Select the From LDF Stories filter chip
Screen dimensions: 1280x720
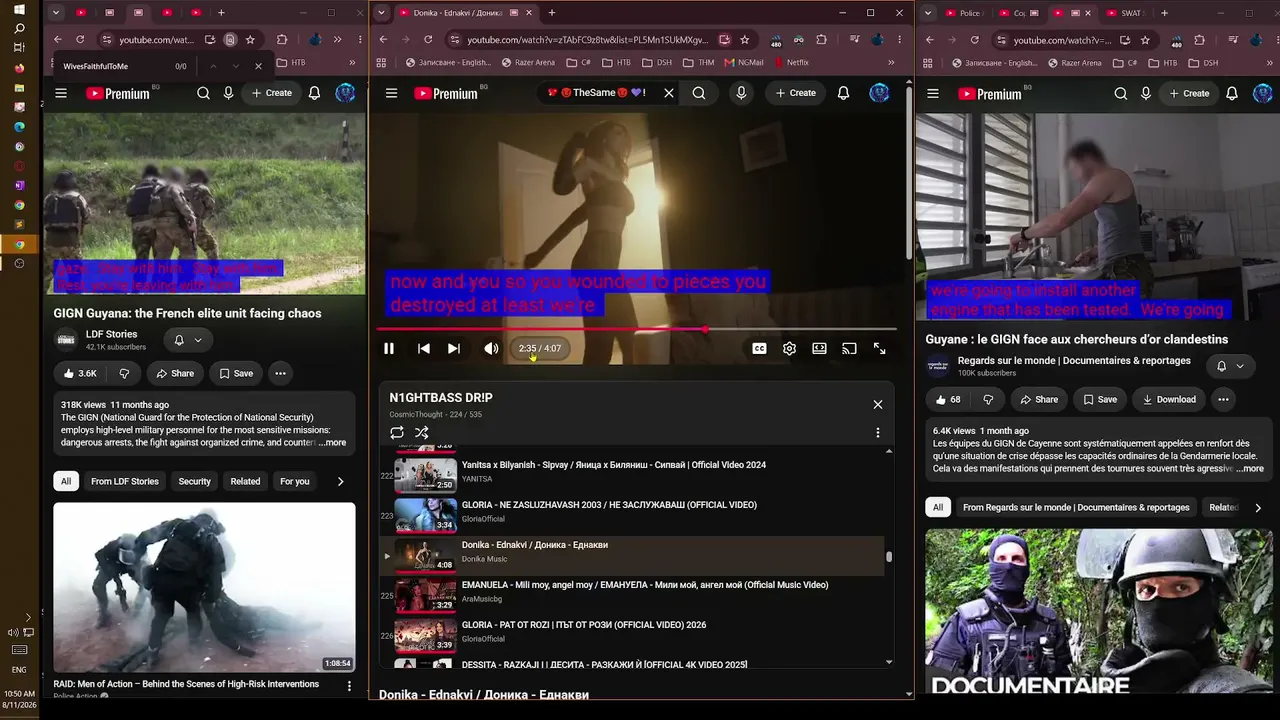point(125,481)
